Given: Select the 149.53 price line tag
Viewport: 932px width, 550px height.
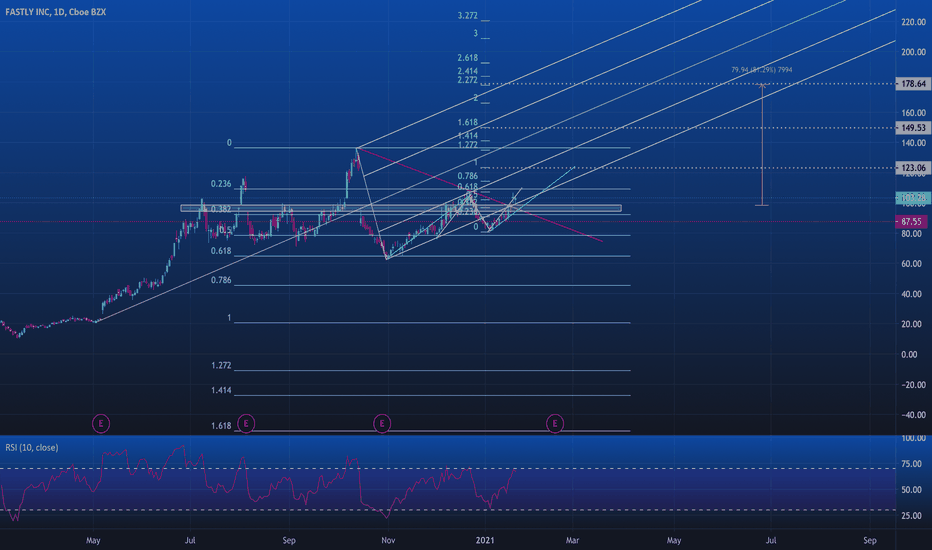Looking at the screenshot, I should click(912, 128).
